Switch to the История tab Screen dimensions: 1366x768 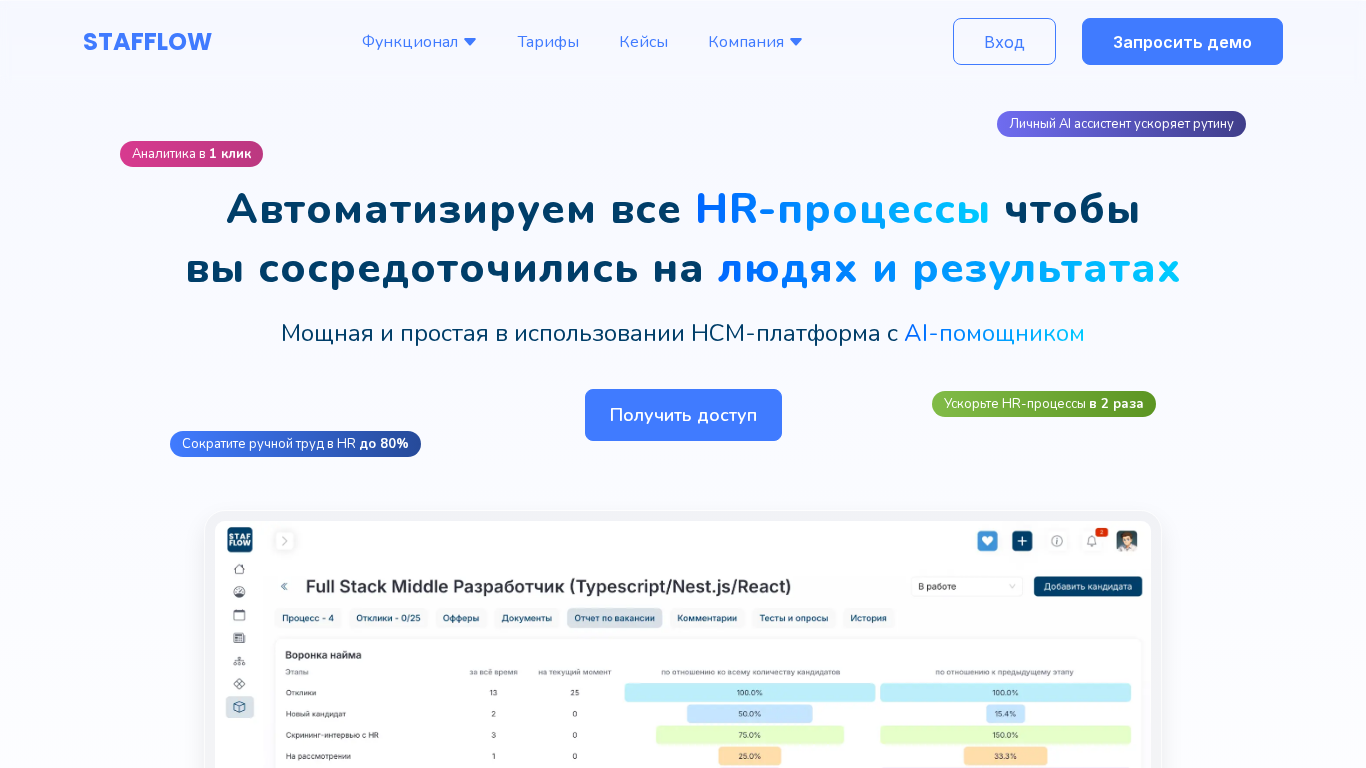[868, 618]
